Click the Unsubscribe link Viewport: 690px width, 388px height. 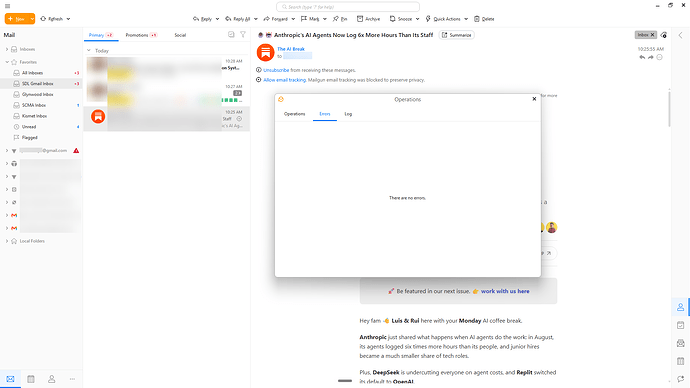(x=276, y=70)
